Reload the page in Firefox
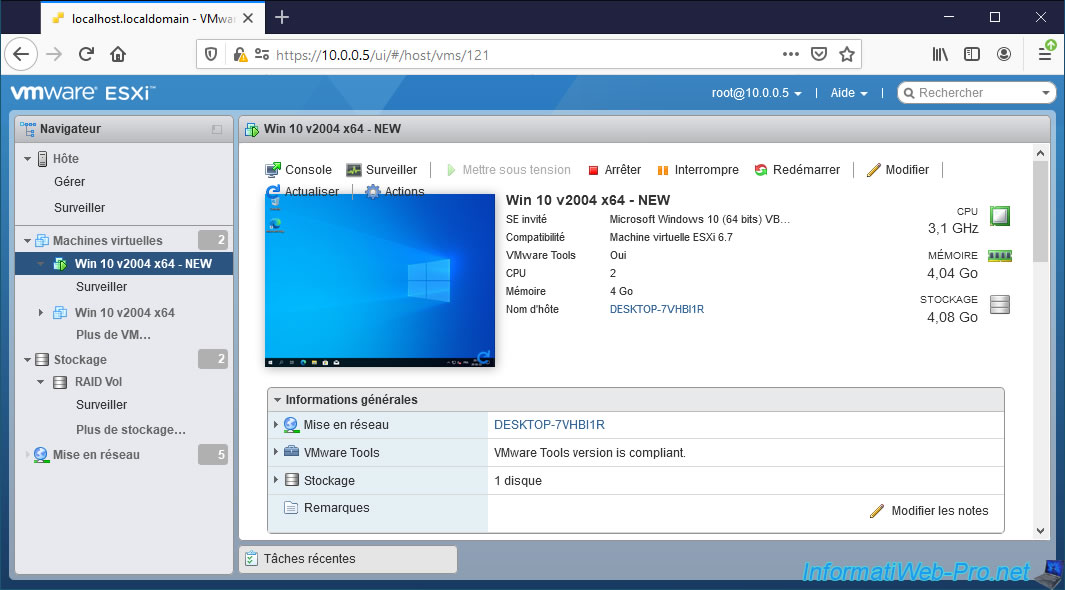This screenshot has height=590, width=1065. coord(86,54)
